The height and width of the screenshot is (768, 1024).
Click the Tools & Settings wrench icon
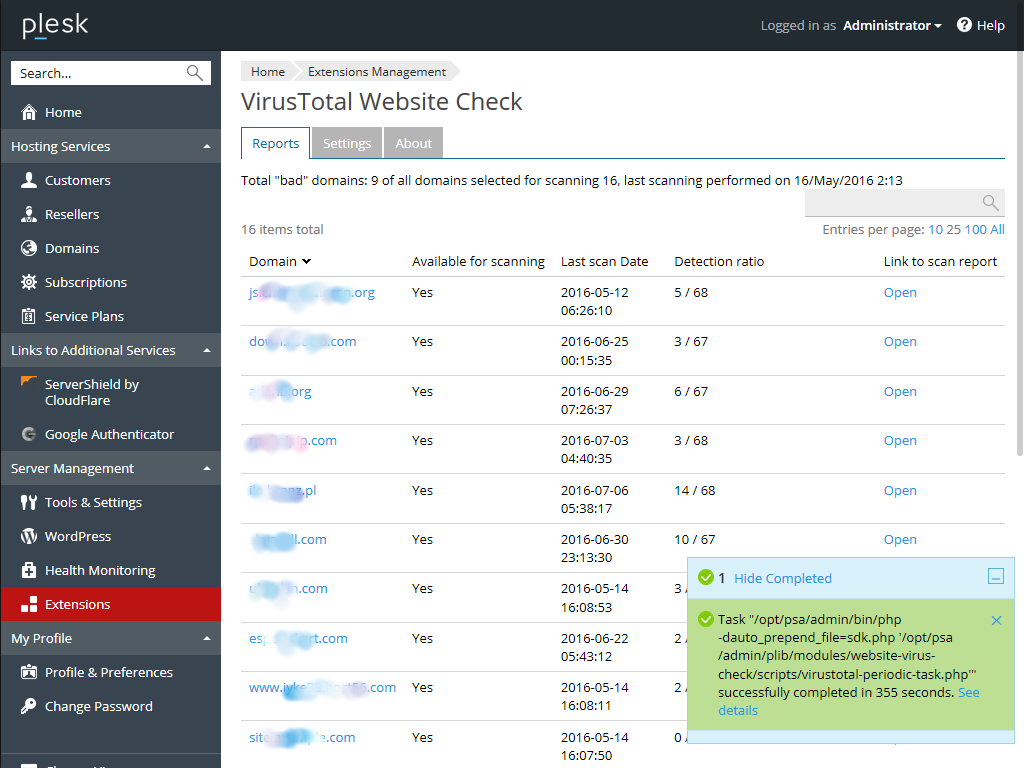click(x=29, y=502)
